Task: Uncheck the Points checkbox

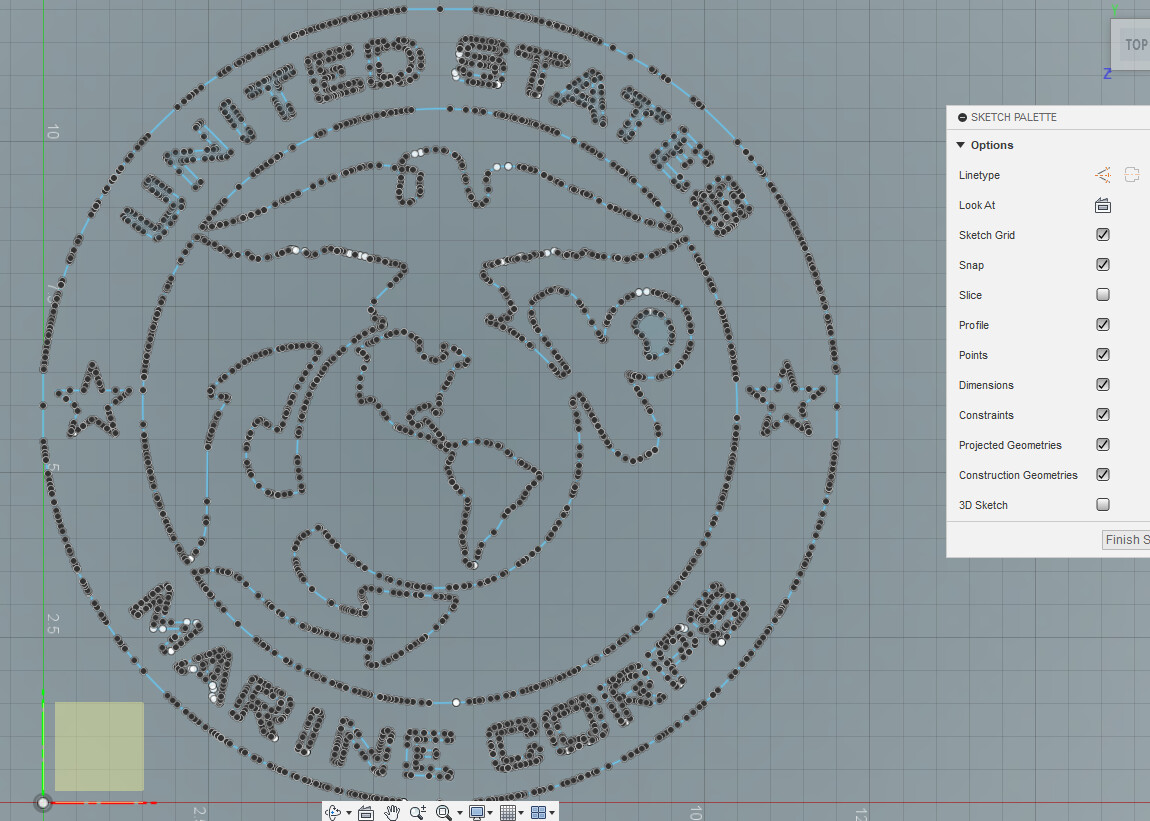Action: 1103,355
